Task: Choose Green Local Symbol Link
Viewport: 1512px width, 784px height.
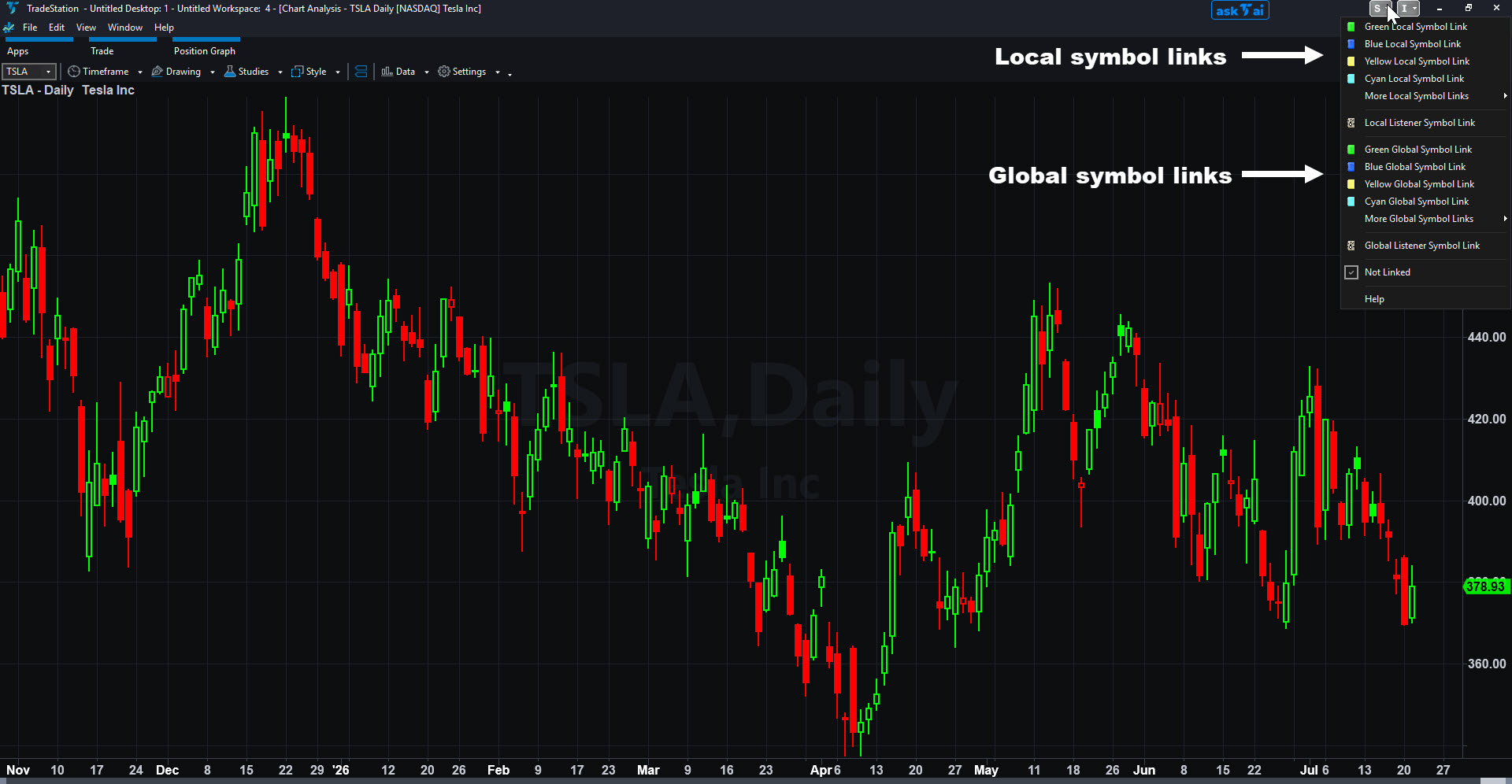Action: tap(1425, 27)
